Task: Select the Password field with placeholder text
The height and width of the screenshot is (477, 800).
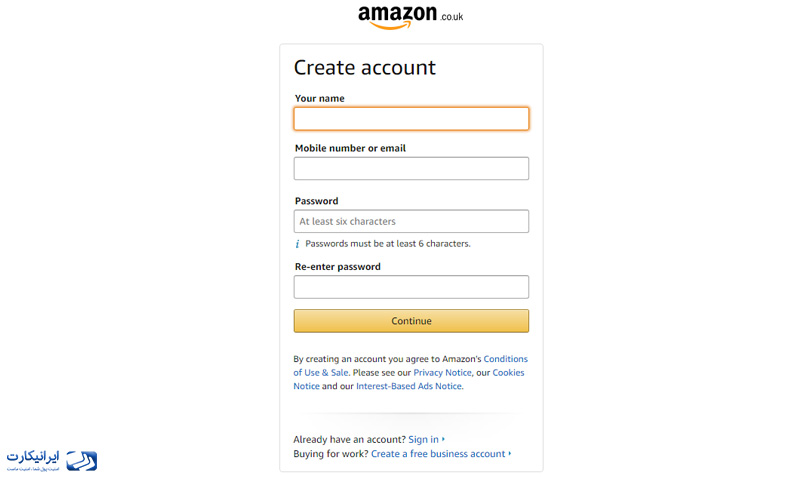Action: click(411, 221)
